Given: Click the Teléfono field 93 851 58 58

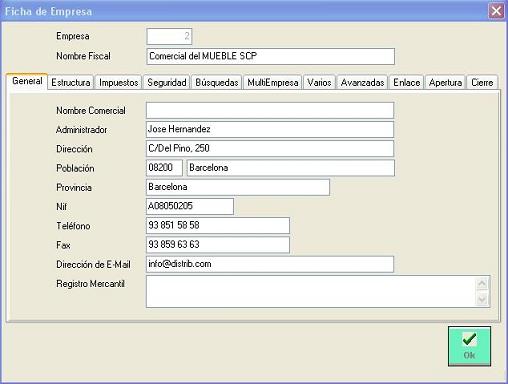Looking at the screenshot, I should 218,226.
